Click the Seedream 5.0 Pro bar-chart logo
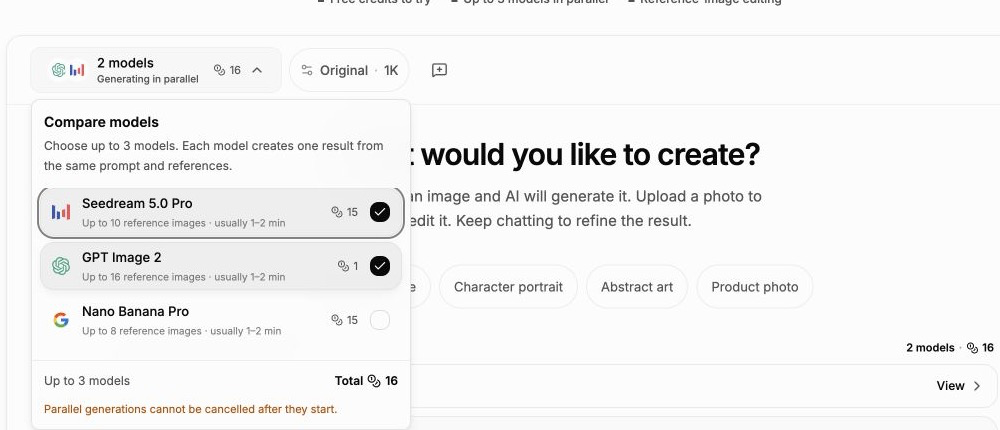The height and width of the screenshot is (430, 1000). click(x=61, y=212)
